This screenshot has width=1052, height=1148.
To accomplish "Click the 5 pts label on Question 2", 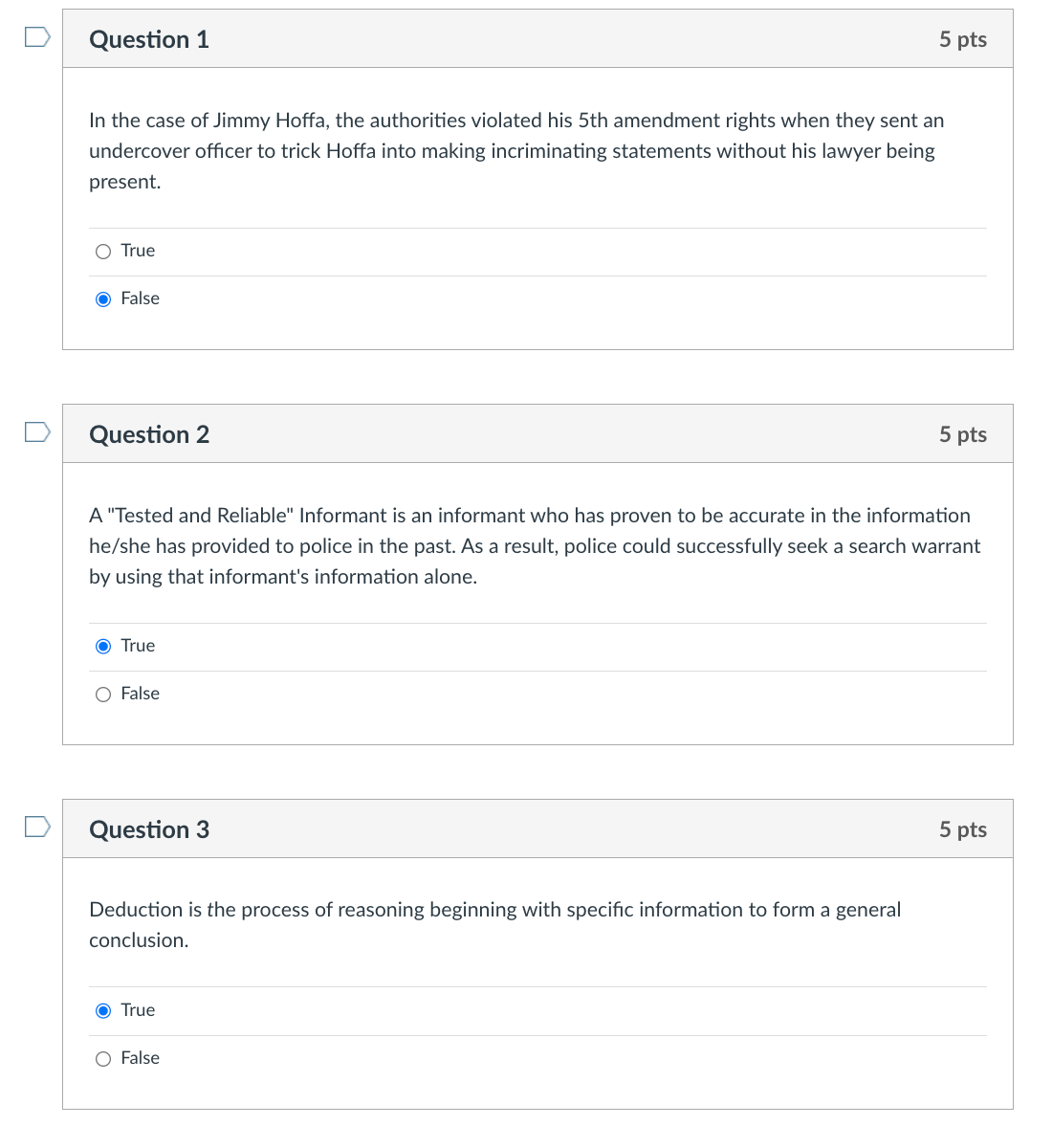I will click(963, 434).
